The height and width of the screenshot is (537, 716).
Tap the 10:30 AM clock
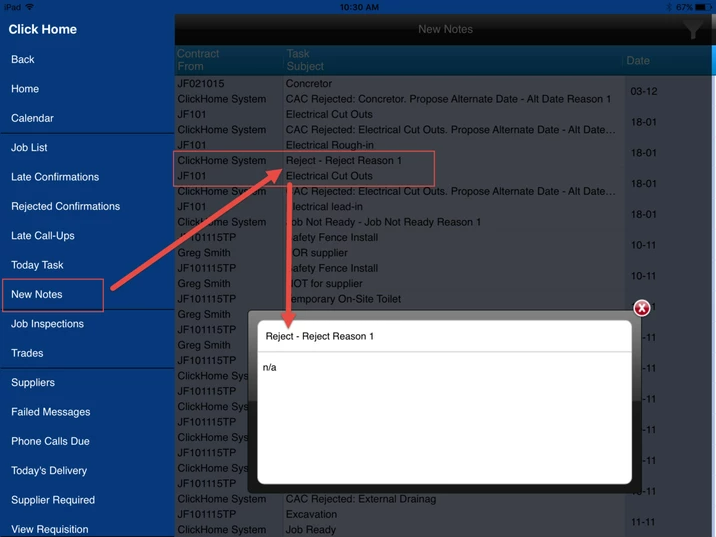[x=359, y=7]
